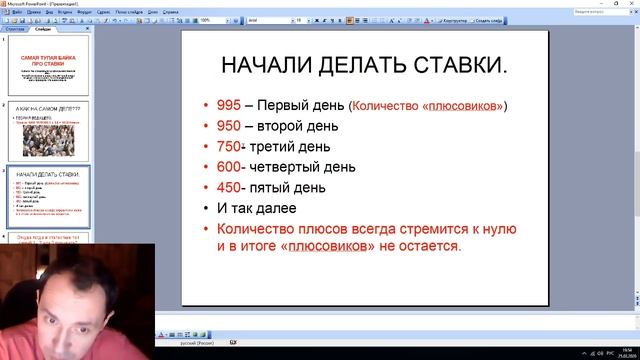Toggle align right
Viewport: 640px width, 360px height.
(365, 20)
